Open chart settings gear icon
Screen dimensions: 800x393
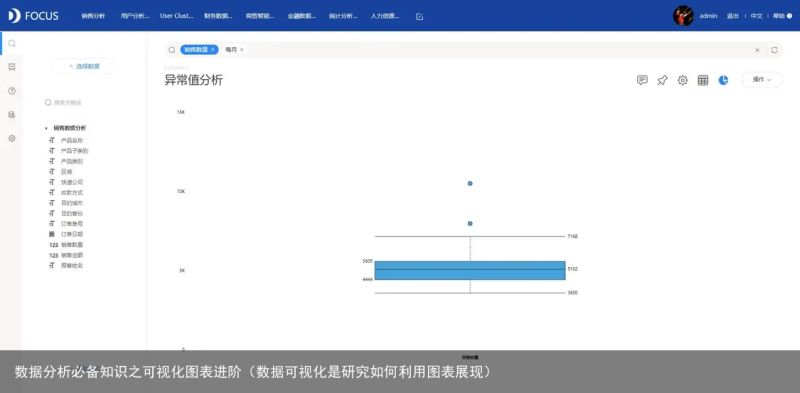pos(683,80)
